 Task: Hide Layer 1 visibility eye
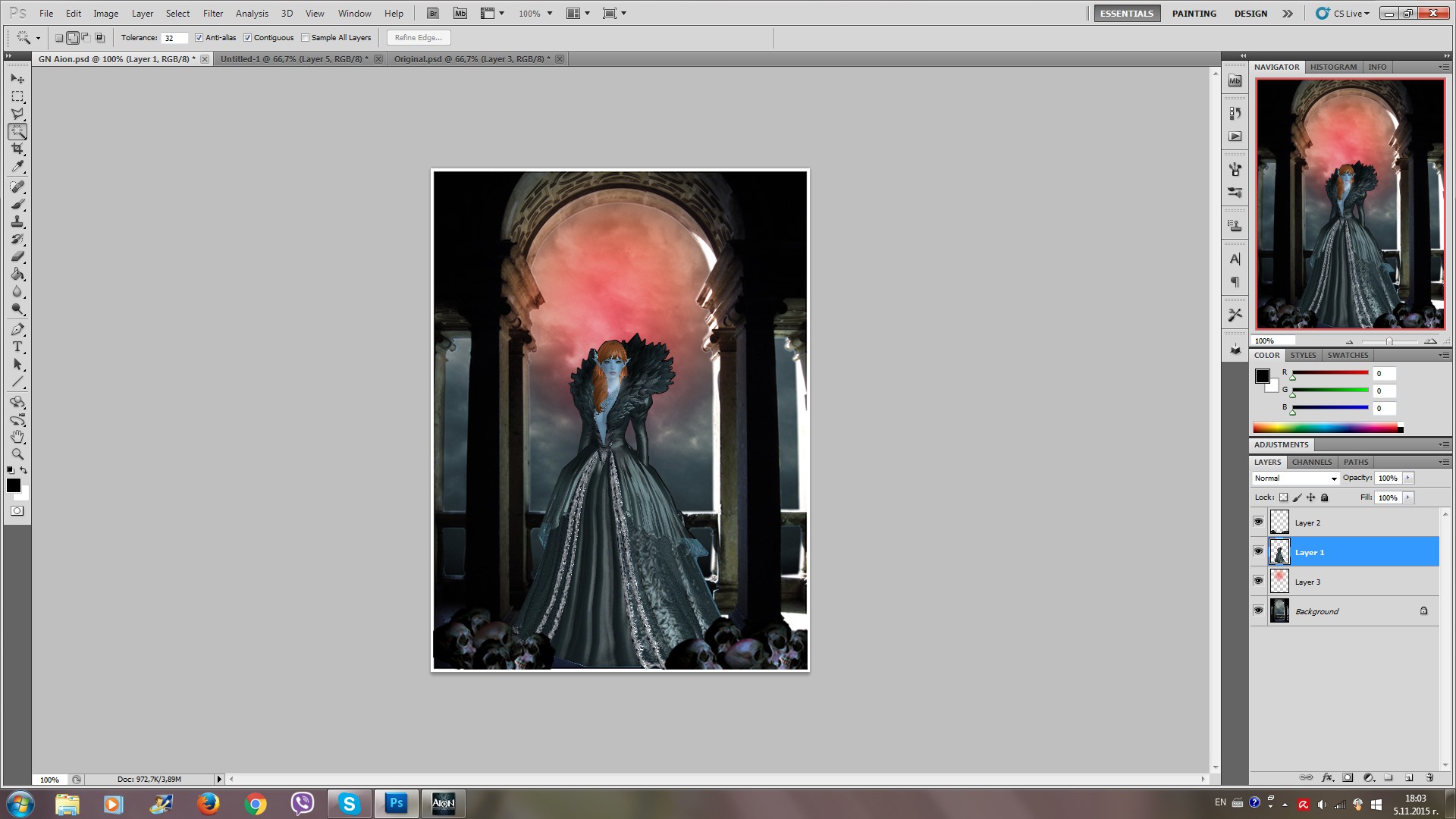[1258, 551]
